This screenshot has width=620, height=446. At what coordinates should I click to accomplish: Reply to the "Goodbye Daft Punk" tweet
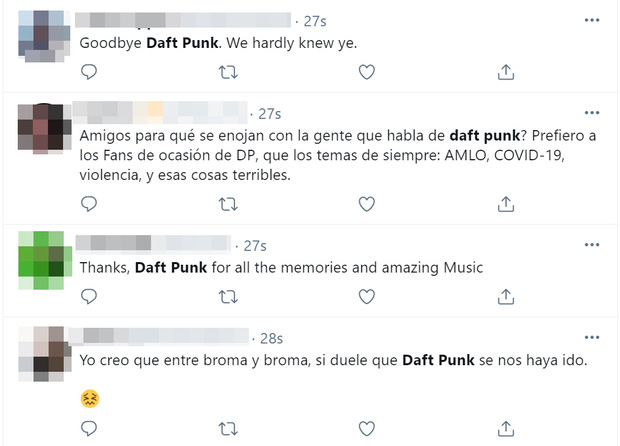[89, 72]
